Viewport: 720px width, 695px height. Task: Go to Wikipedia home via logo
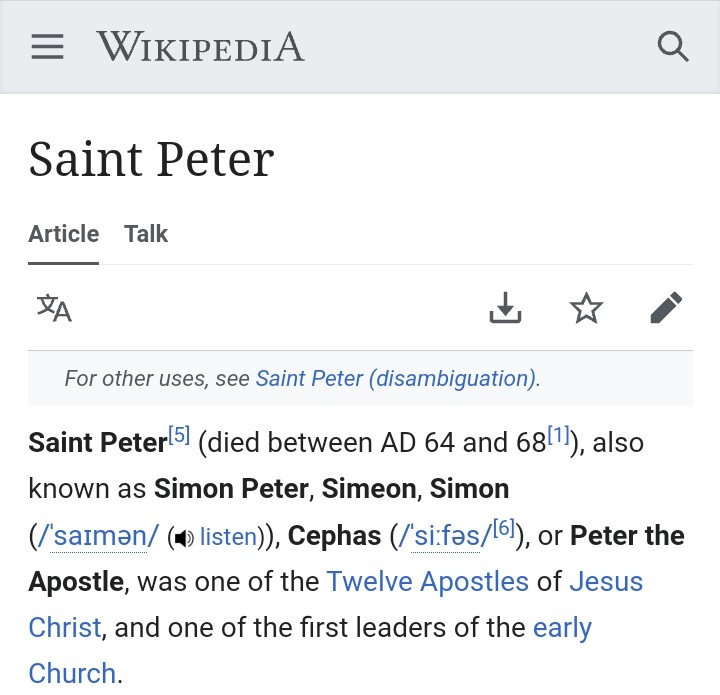coord(200,47)
